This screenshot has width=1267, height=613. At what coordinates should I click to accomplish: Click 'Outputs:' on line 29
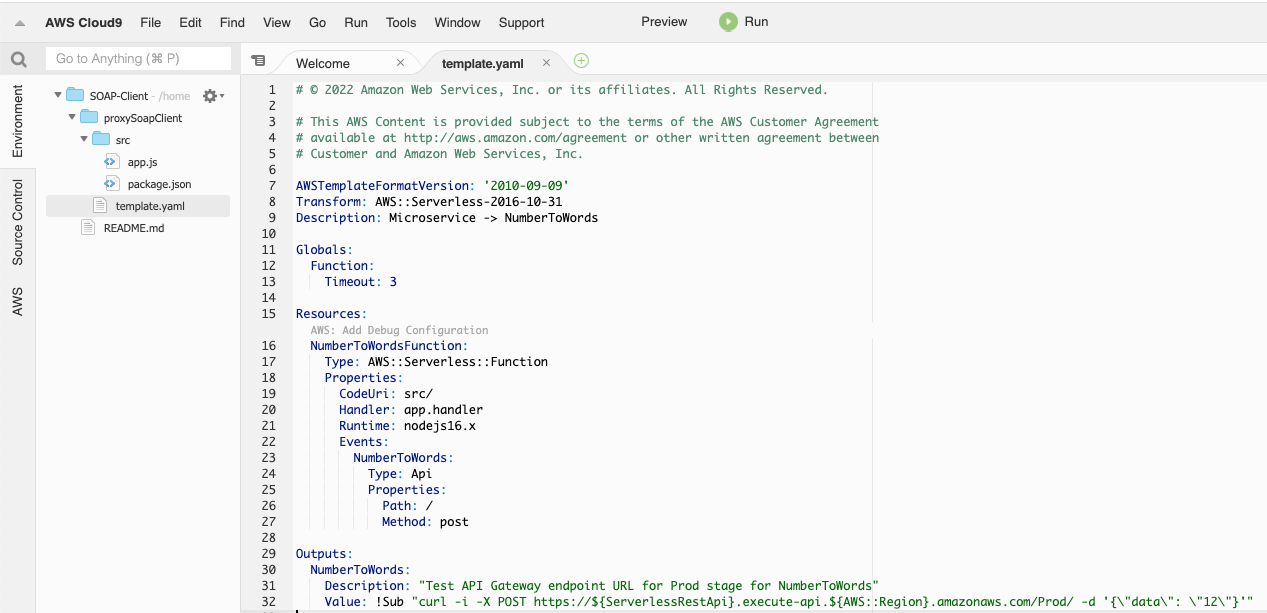[x=324, y=554]
